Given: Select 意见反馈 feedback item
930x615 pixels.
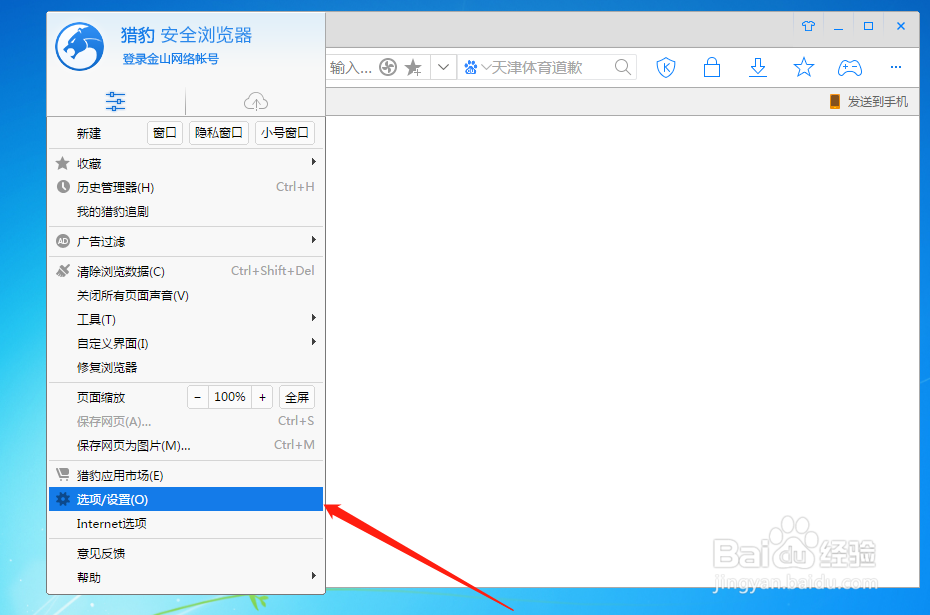Looking at the screenshot, I should [186, 553].
